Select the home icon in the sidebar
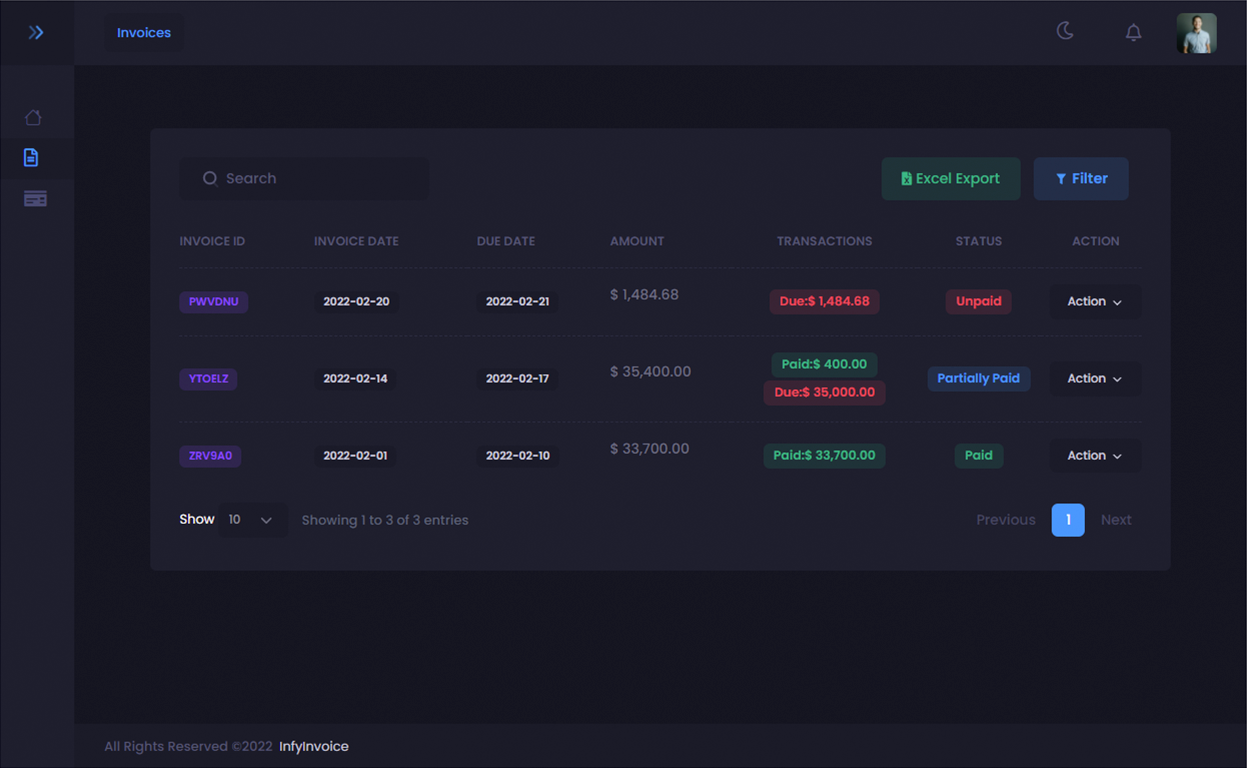1247x768 pixels. (34, 117)
